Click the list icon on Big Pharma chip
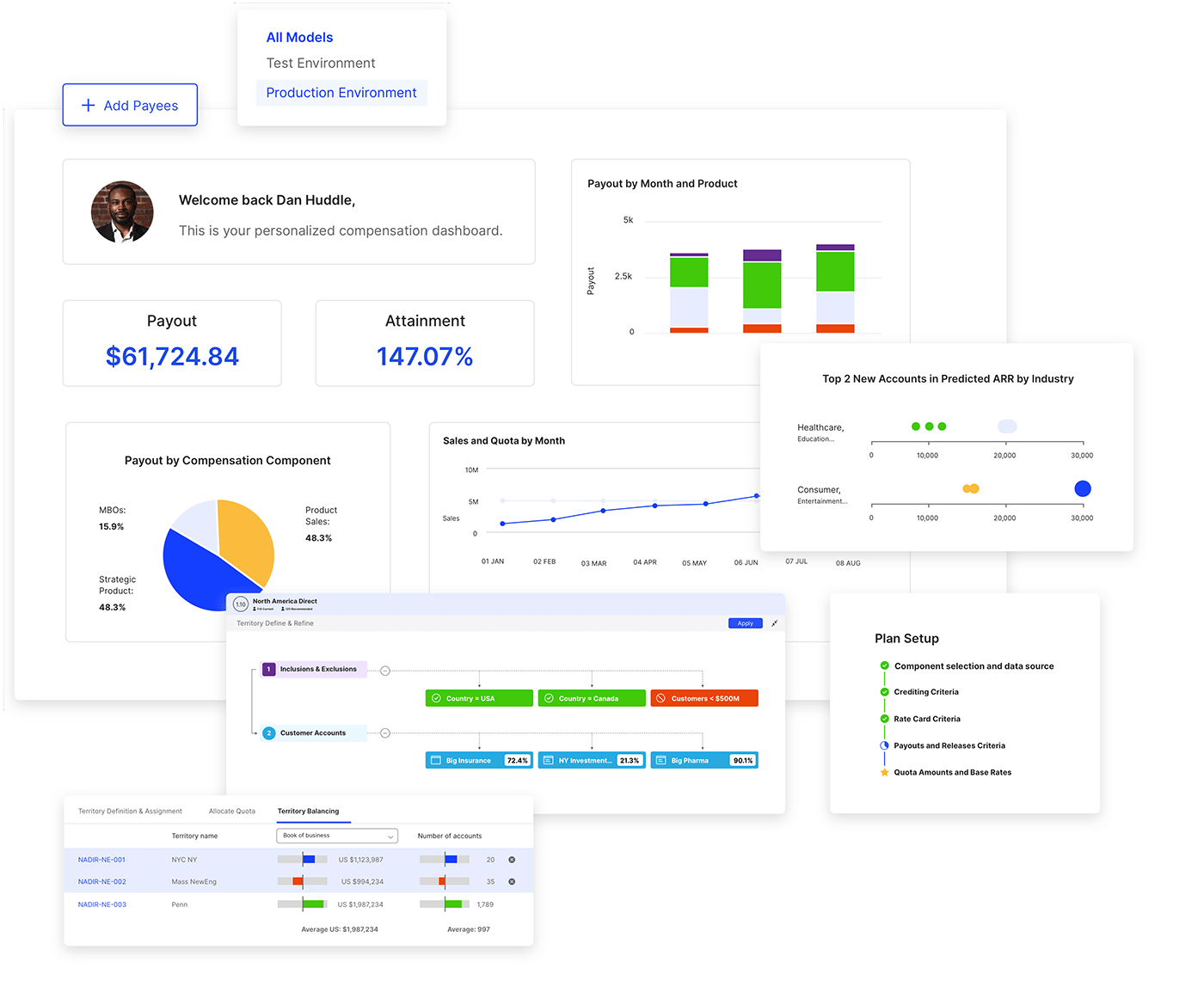Screen dimensions: 1204x987 coord(660,759)
